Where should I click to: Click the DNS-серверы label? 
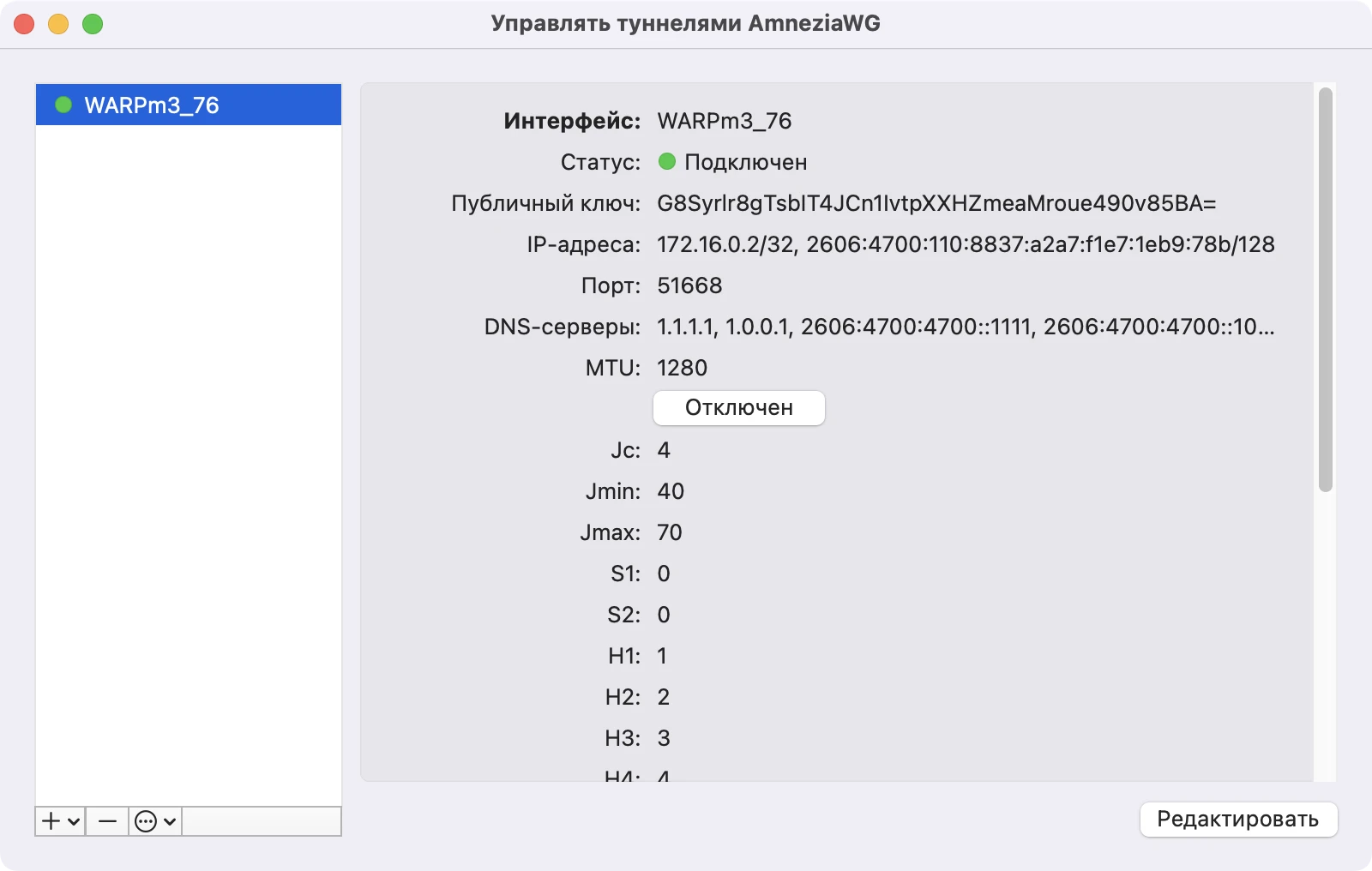(563, 327)
